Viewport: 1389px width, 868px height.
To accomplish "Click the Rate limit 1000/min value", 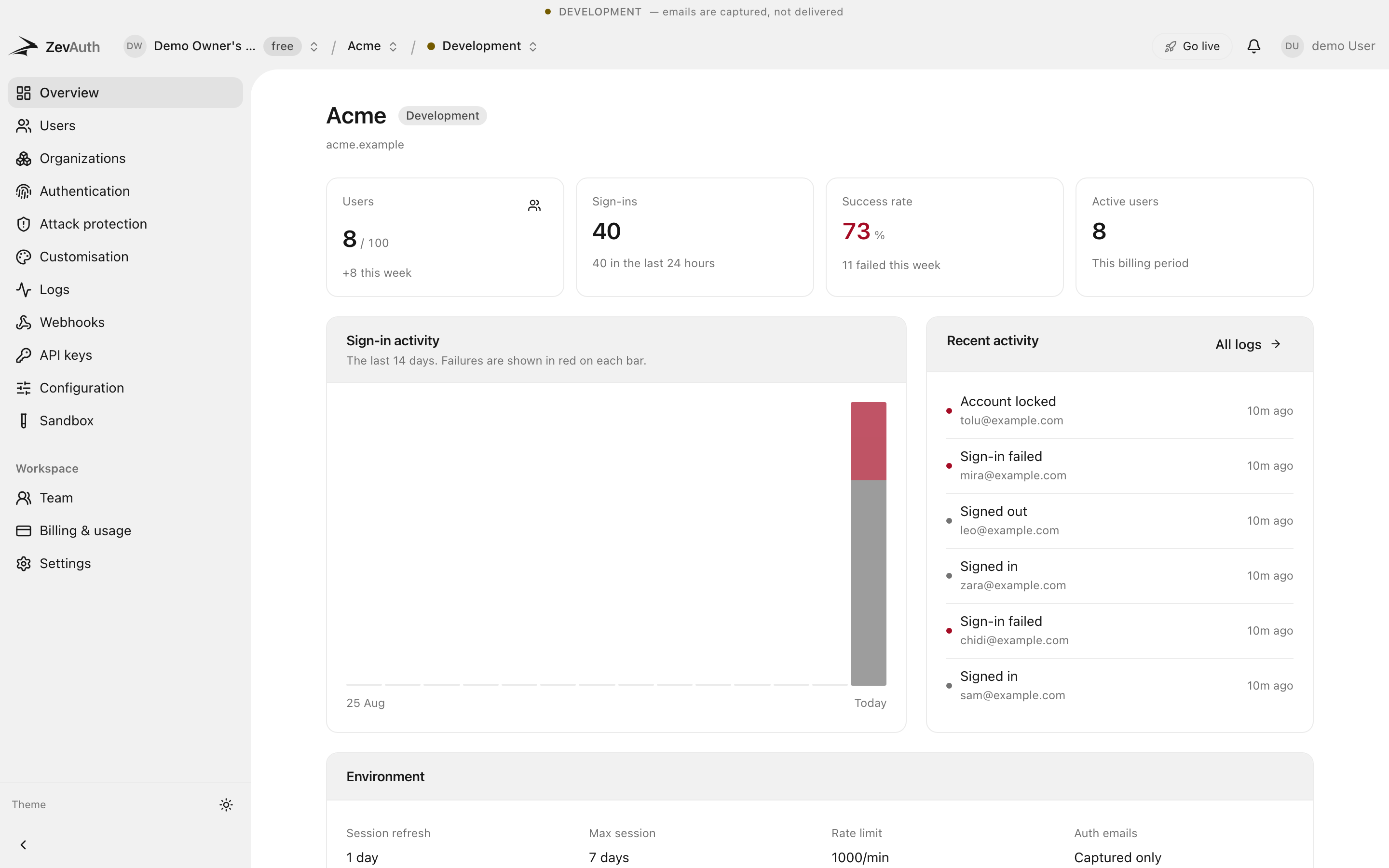I will [860, 858].
